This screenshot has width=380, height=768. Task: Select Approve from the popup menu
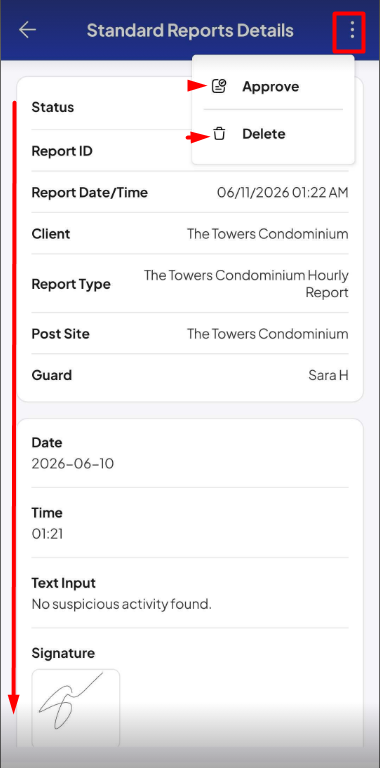tap(270, 87)
